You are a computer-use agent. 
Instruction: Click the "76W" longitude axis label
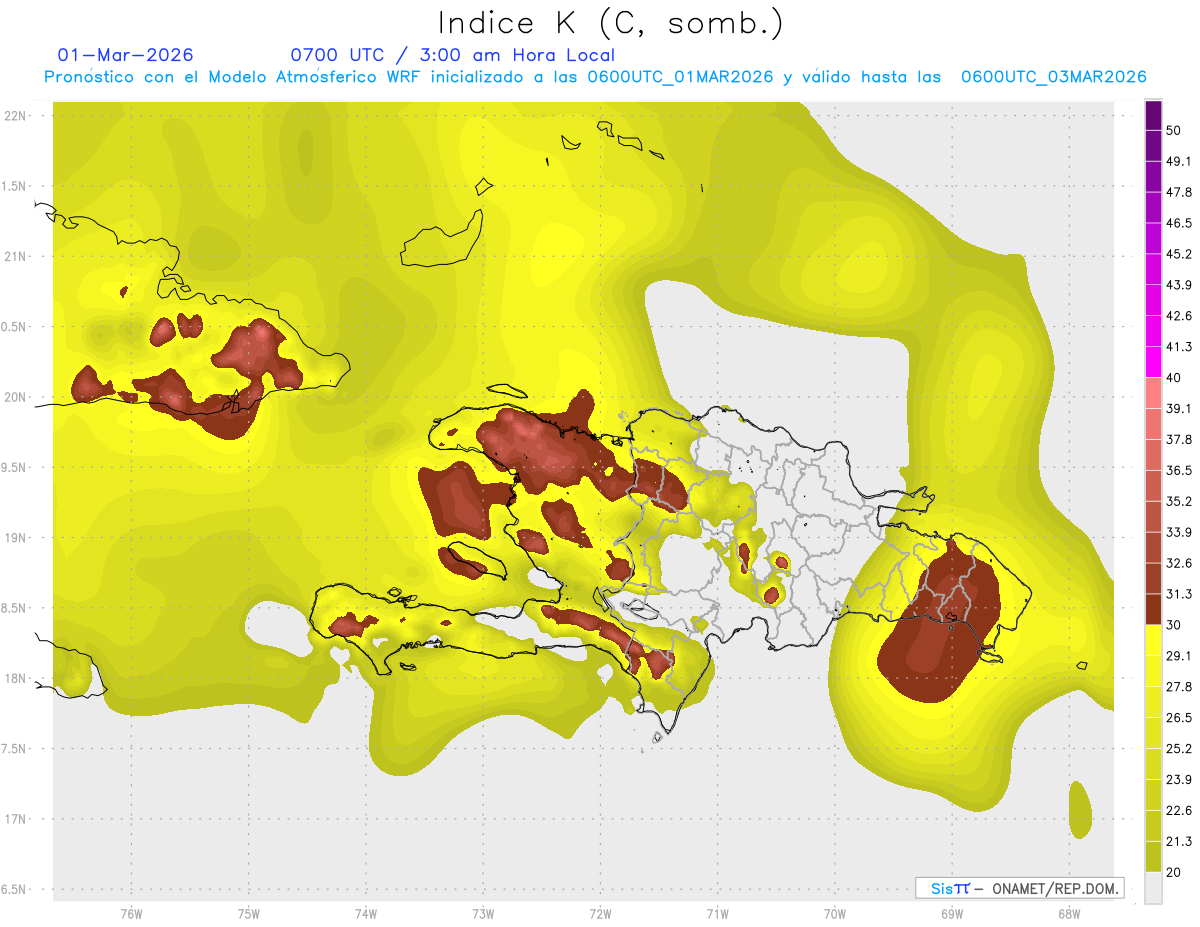[131, 913]
